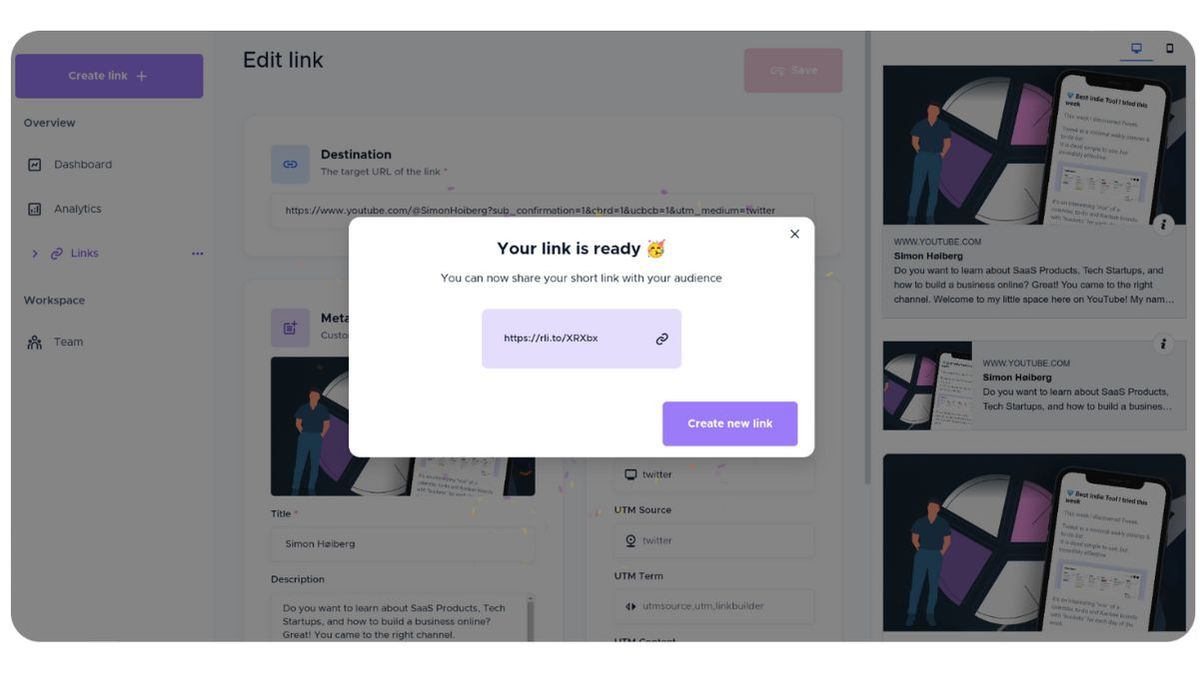Click the Description box scrollbar
This screenshot has width=1200, height=674.
tap(530, 615)
